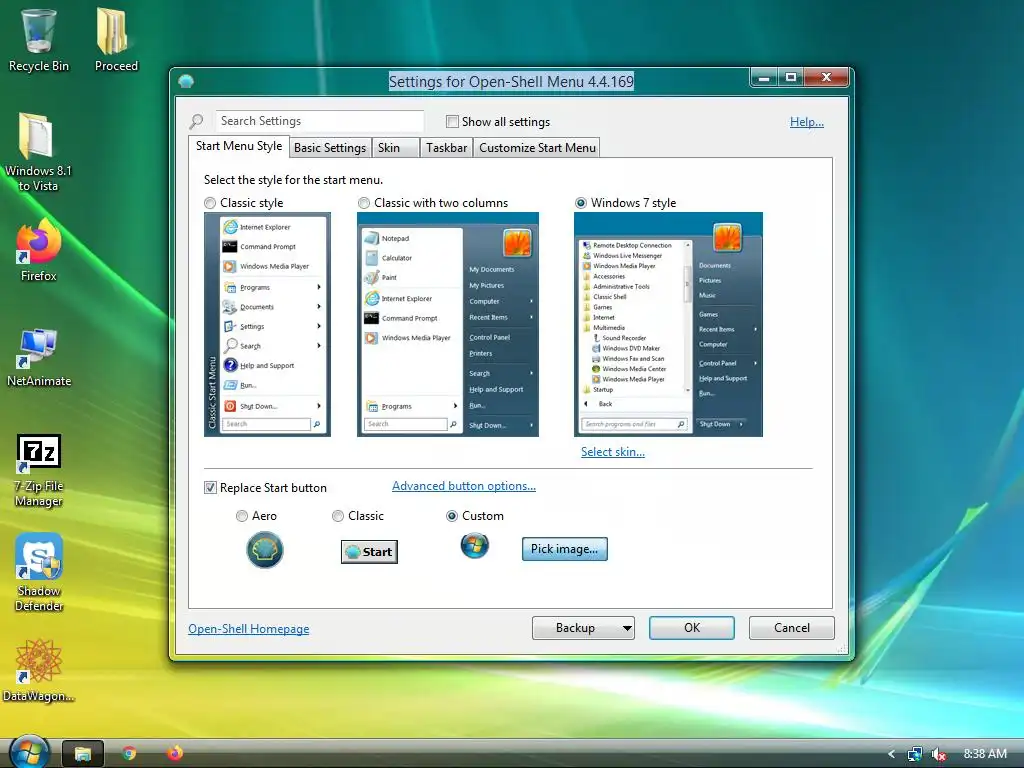Open the Taskbar tab
This screenshot has width=1024, height=768.
pos(446,148)
